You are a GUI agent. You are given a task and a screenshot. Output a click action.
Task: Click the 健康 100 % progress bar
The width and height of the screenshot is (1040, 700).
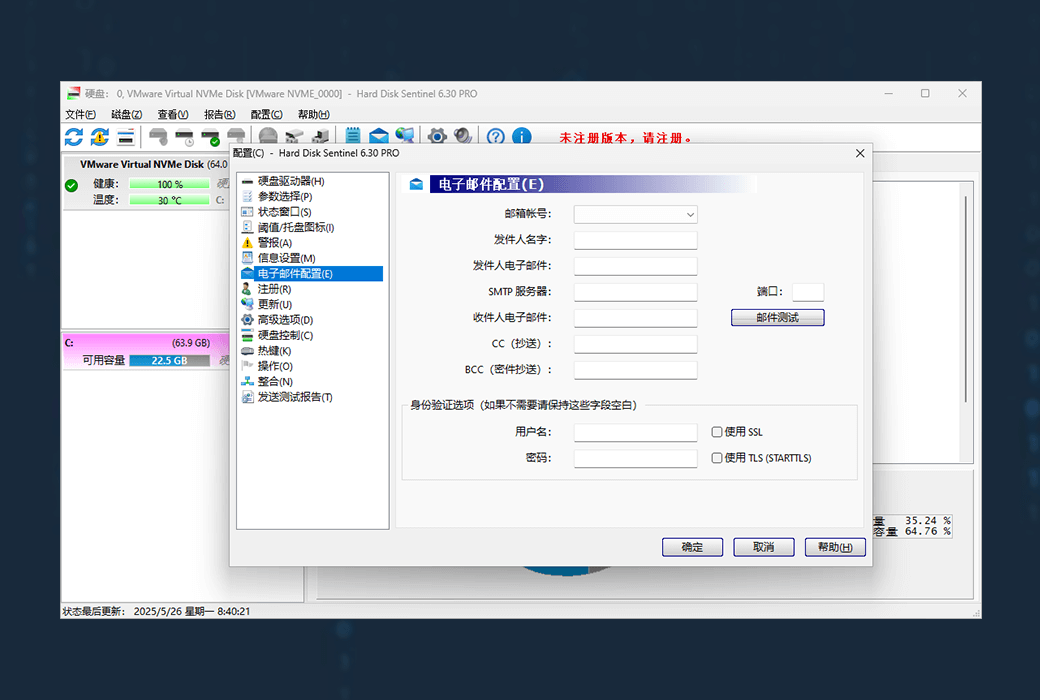click(170, 184)
